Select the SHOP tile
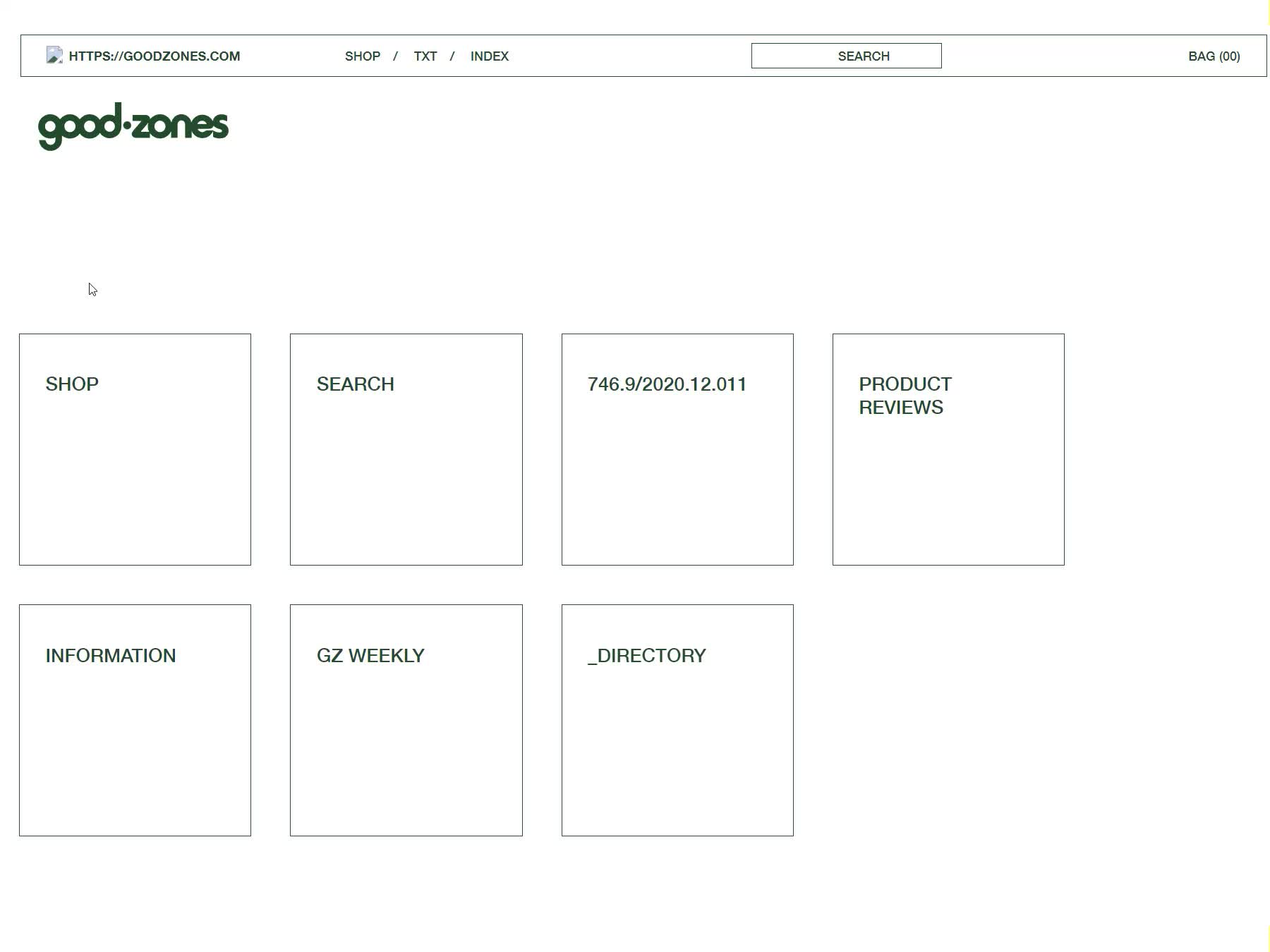1270x952 pixels. pyautogui.click(x=135, y=448)
